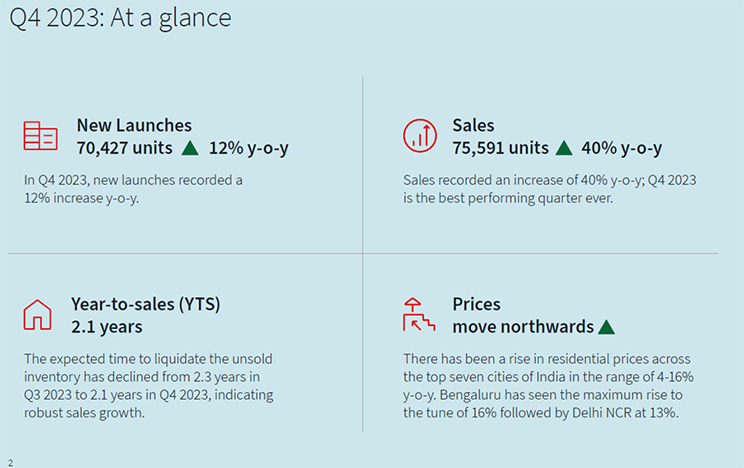The image size is (744, 468).
Task: Click the red building icon beside New Launches
Action: pyautogui.click(x=40, y=136)
